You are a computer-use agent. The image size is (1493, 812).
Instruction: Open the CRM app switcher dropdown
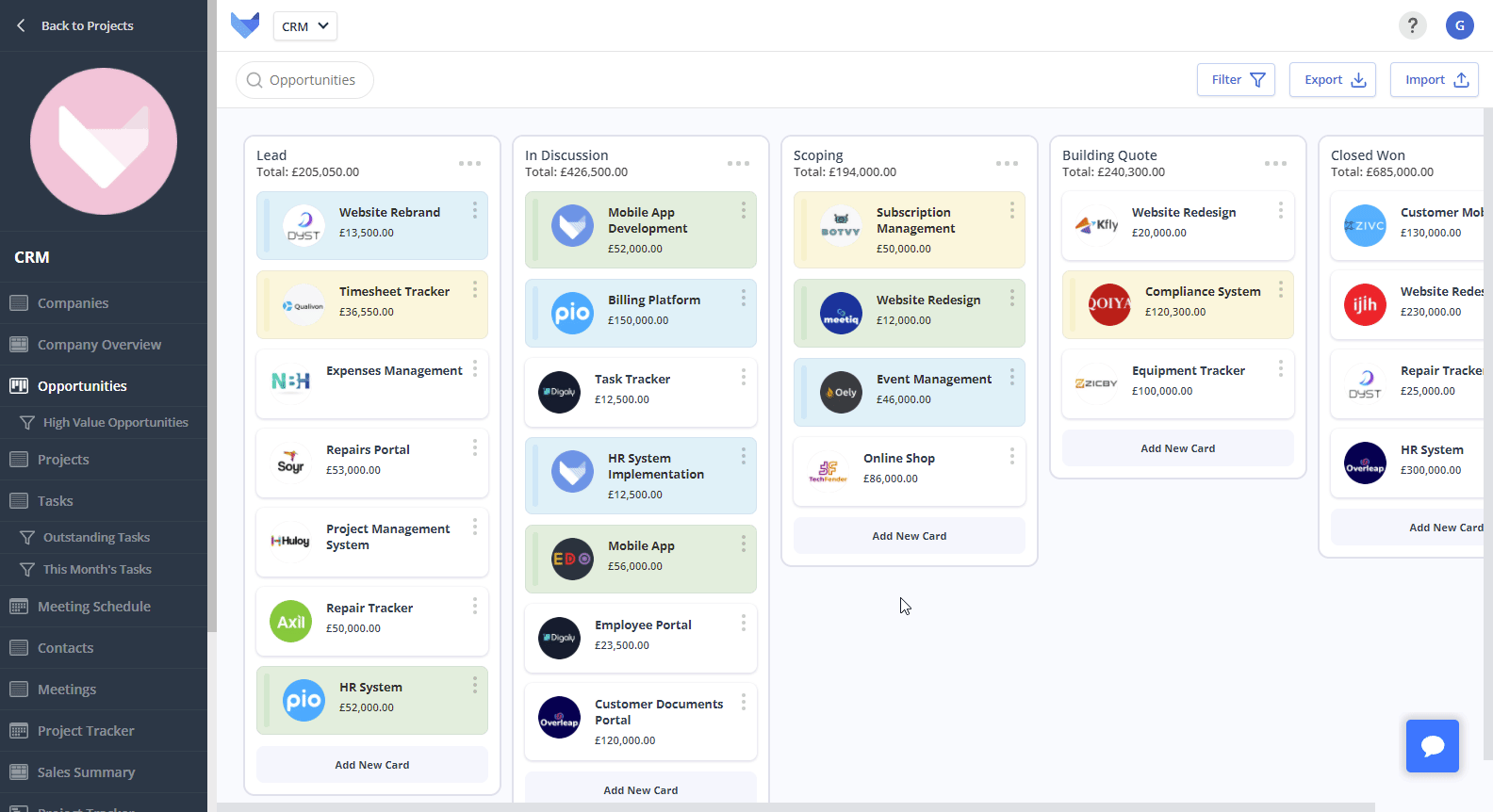(304, 26)
